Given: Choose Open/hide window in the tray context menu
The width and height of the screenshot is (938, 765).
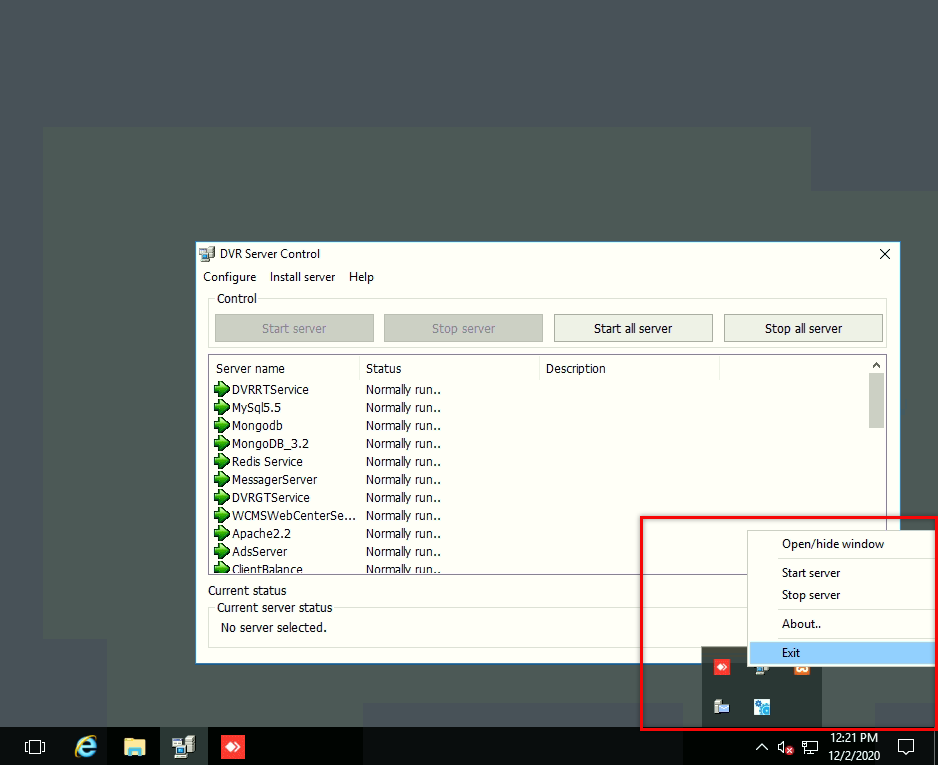Looking at the screenshot, I should point(842,544).
